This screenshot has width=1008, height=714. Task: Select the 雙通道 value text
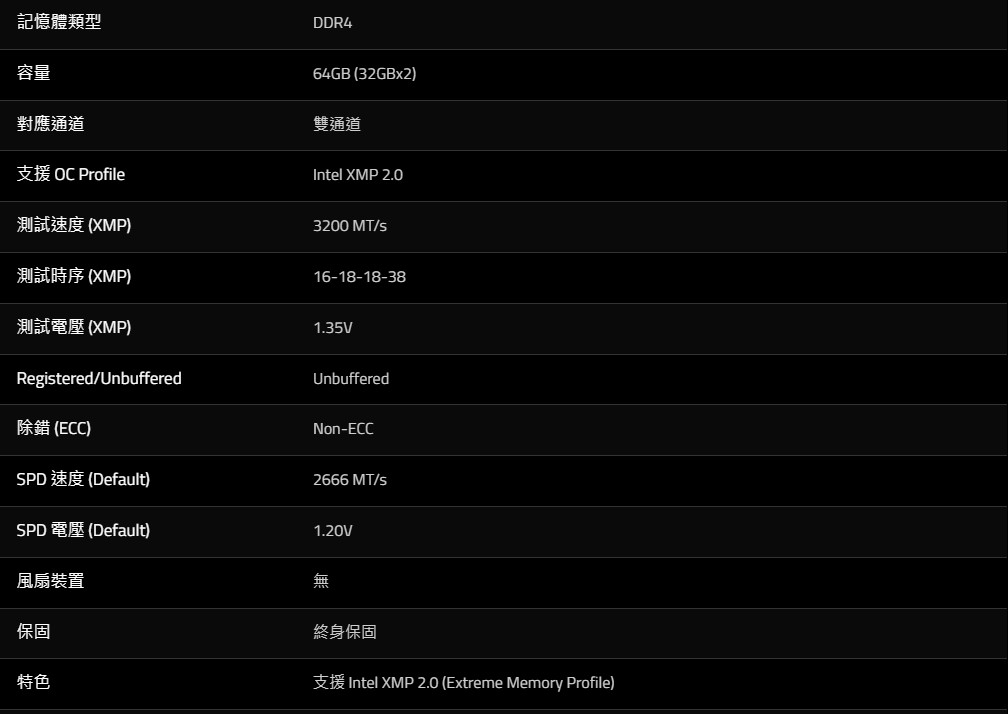(336, 124)
